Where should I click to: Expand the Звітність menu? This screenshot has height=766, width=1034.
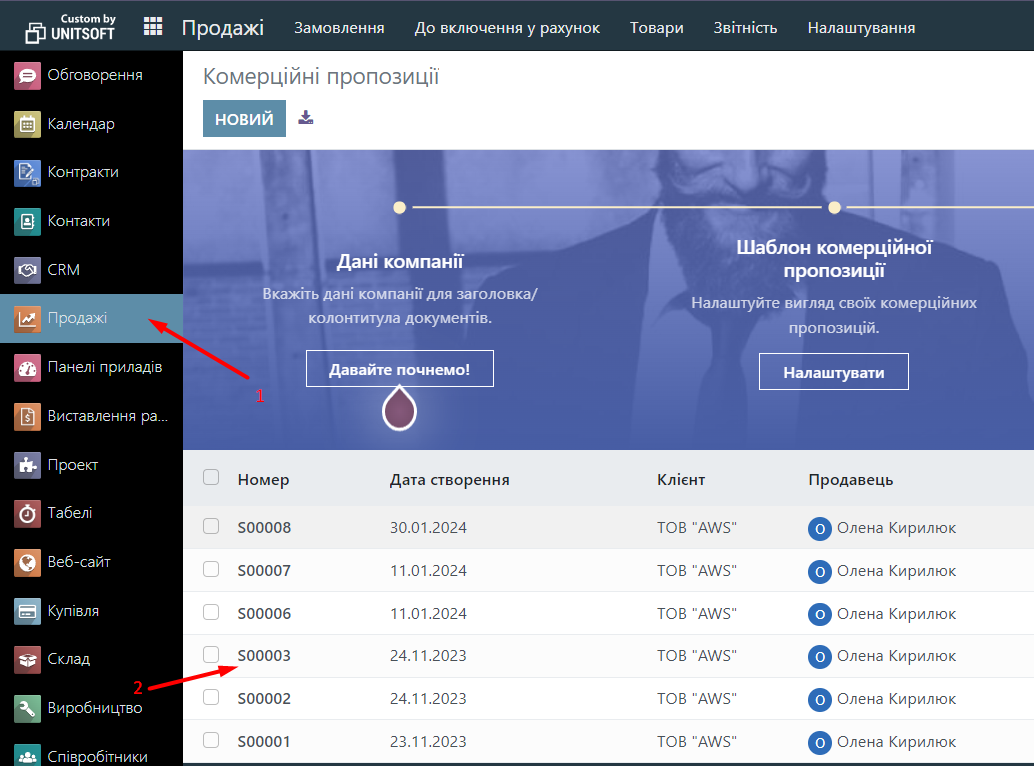(745, 27)
